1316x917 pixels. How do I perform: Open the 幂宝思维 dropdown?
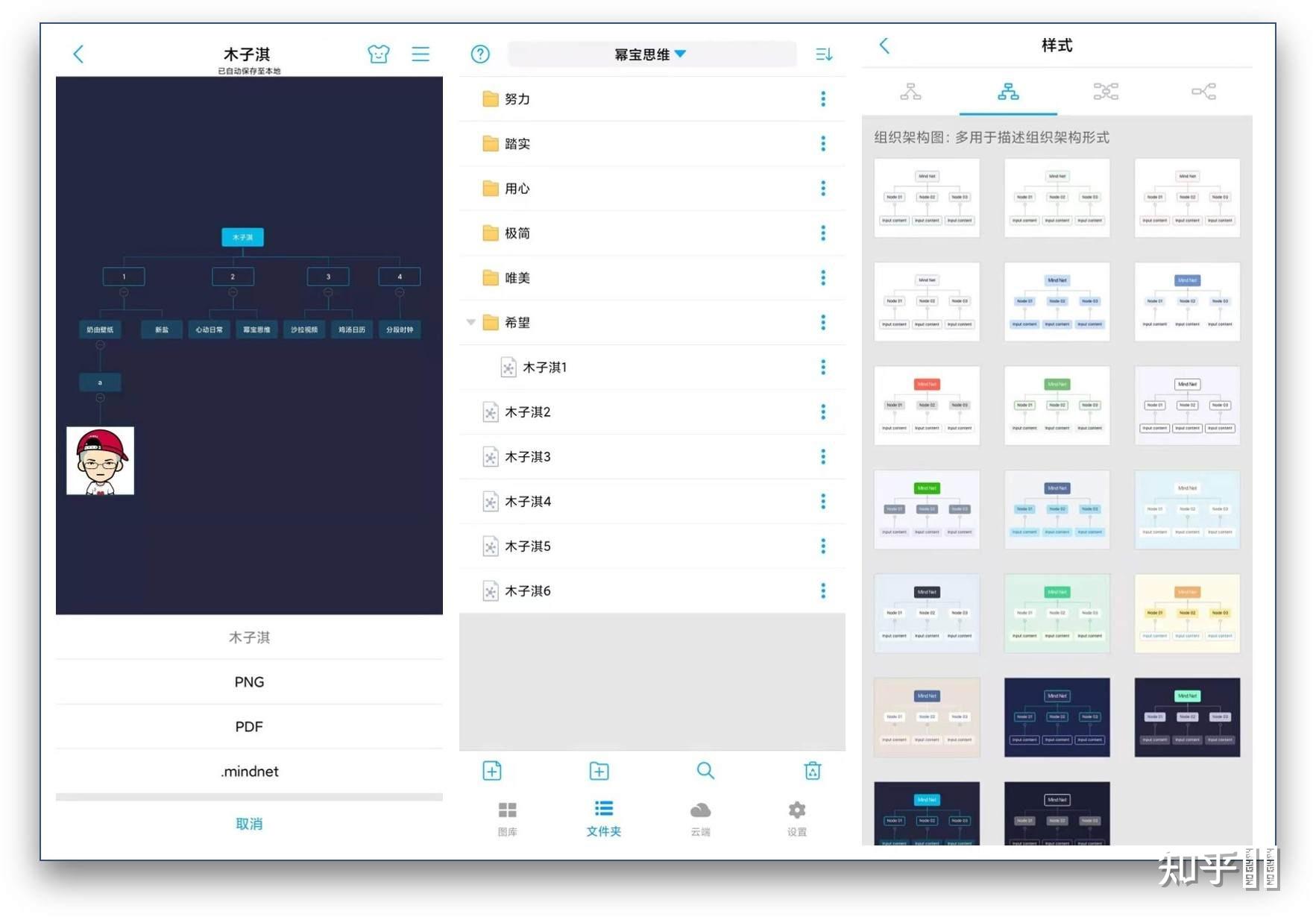[651, 54]
